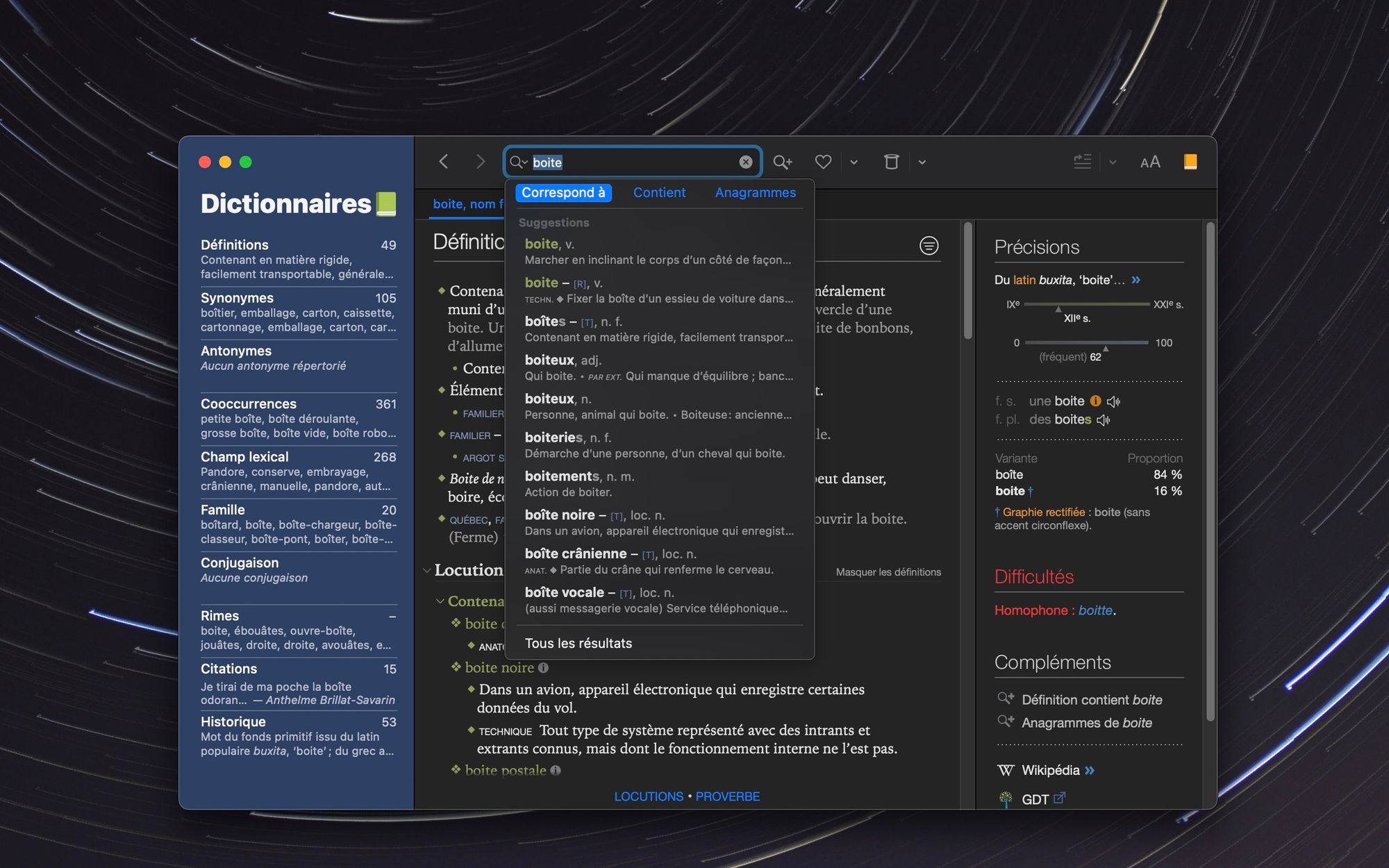Select the 'Correspond à' filter option
1389x868 pixels.
pyautogui.click(x=563, y=192)
